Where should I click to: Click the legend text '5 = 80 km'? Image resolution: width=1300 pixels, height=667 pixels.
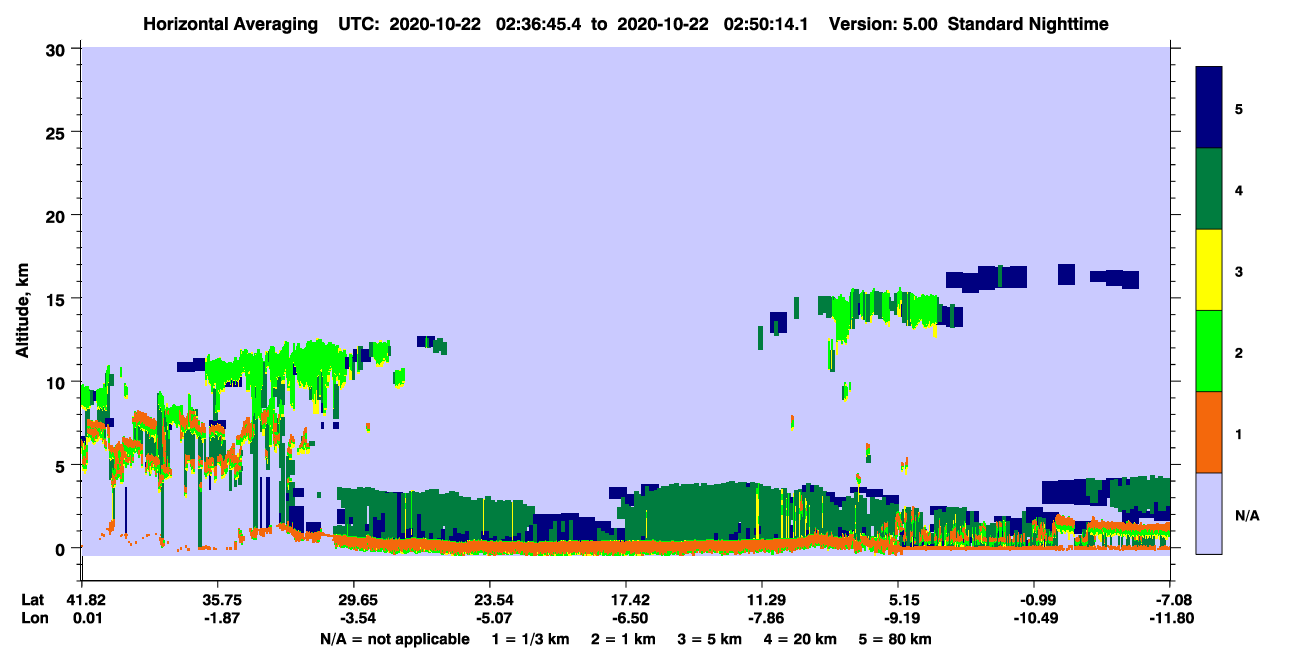[x=895, y=639]
